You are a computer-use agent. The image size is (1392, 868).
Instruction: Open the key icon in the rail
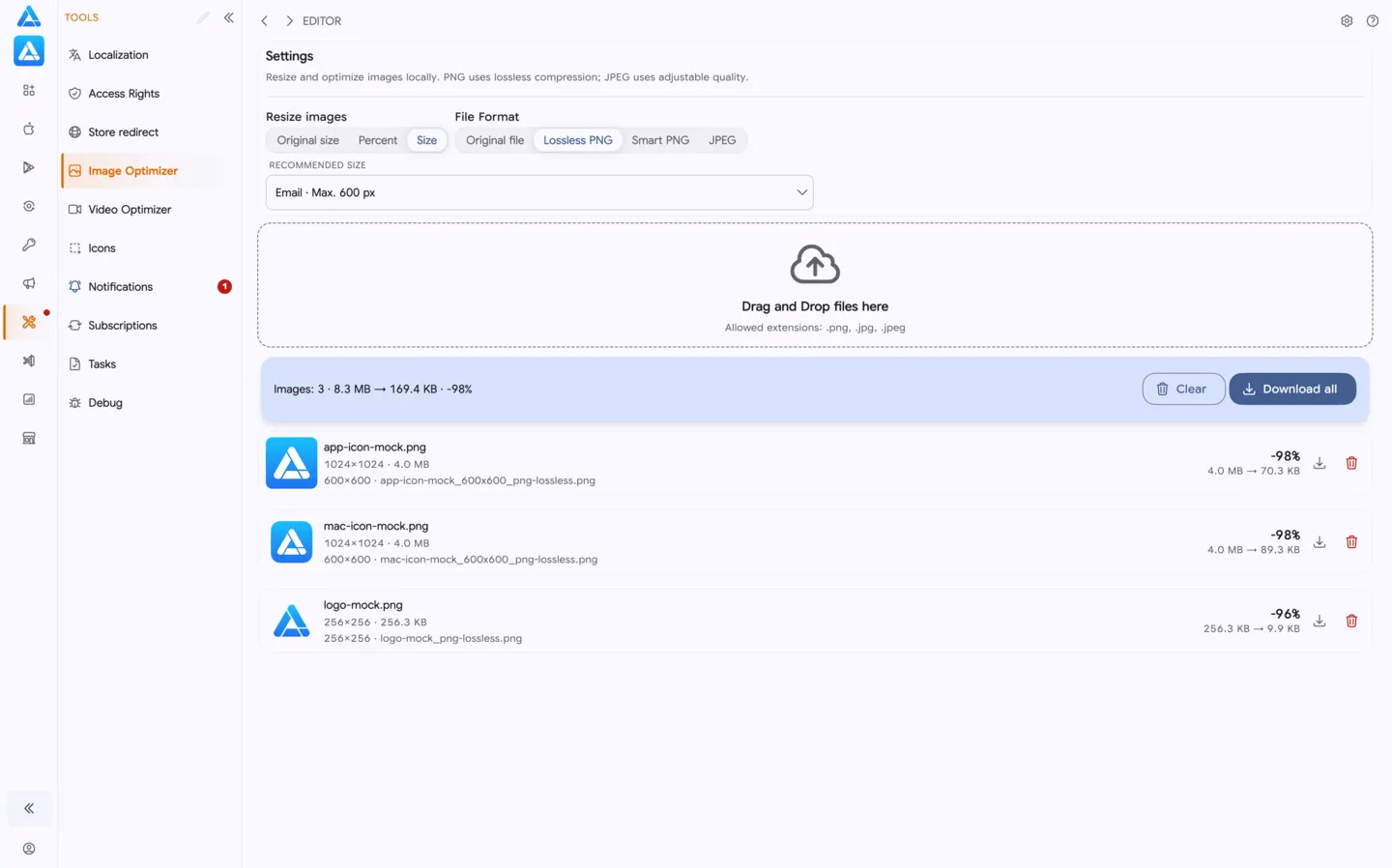click(29, 245)
